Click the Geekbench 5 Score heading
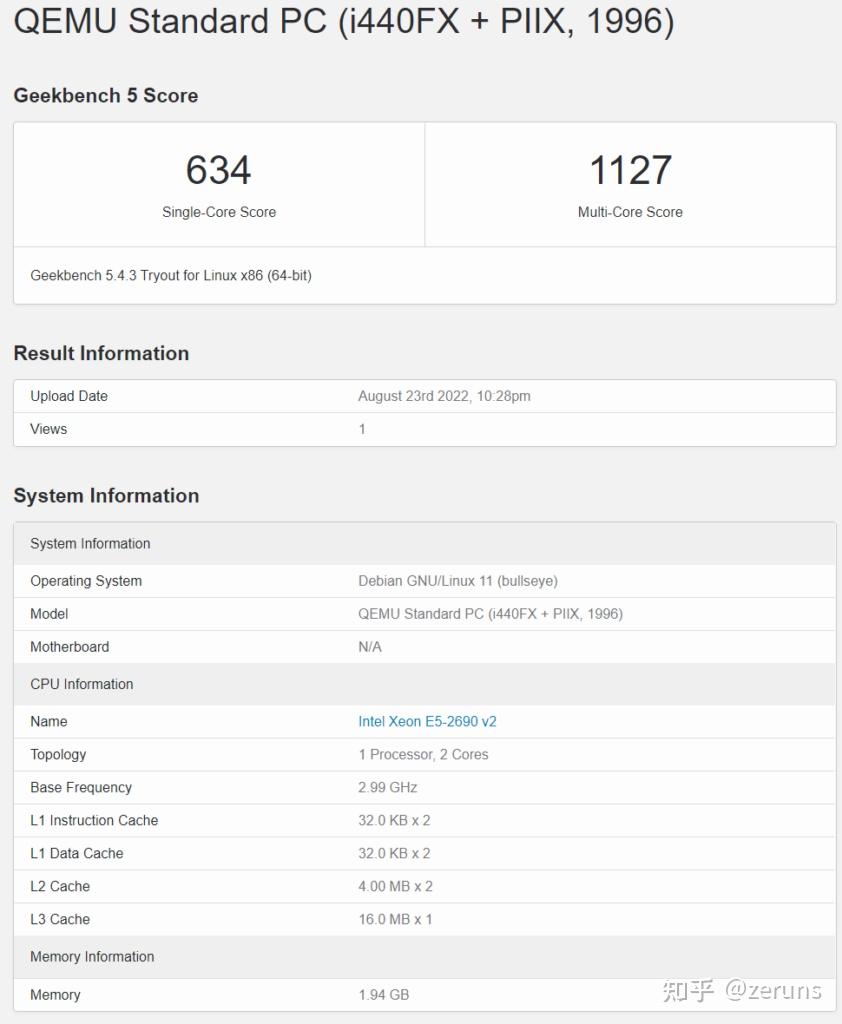 pyautogui.click(x=106, y=95)
